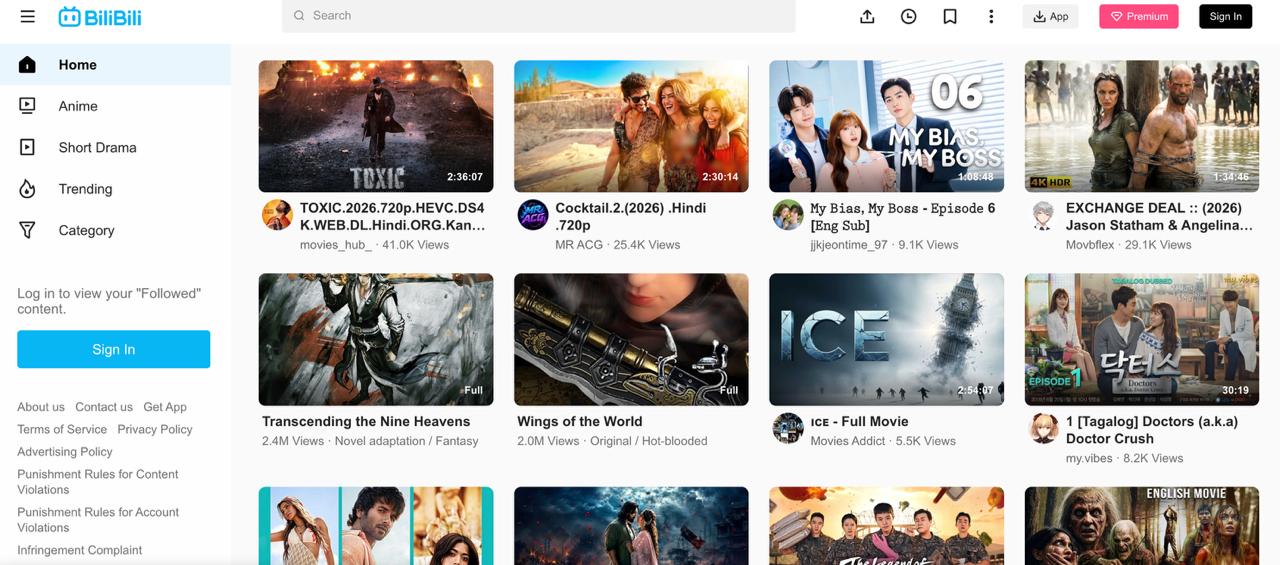Open the three-dot more options icon
This screenshot has height=565, width=1280.
(991, 16)
